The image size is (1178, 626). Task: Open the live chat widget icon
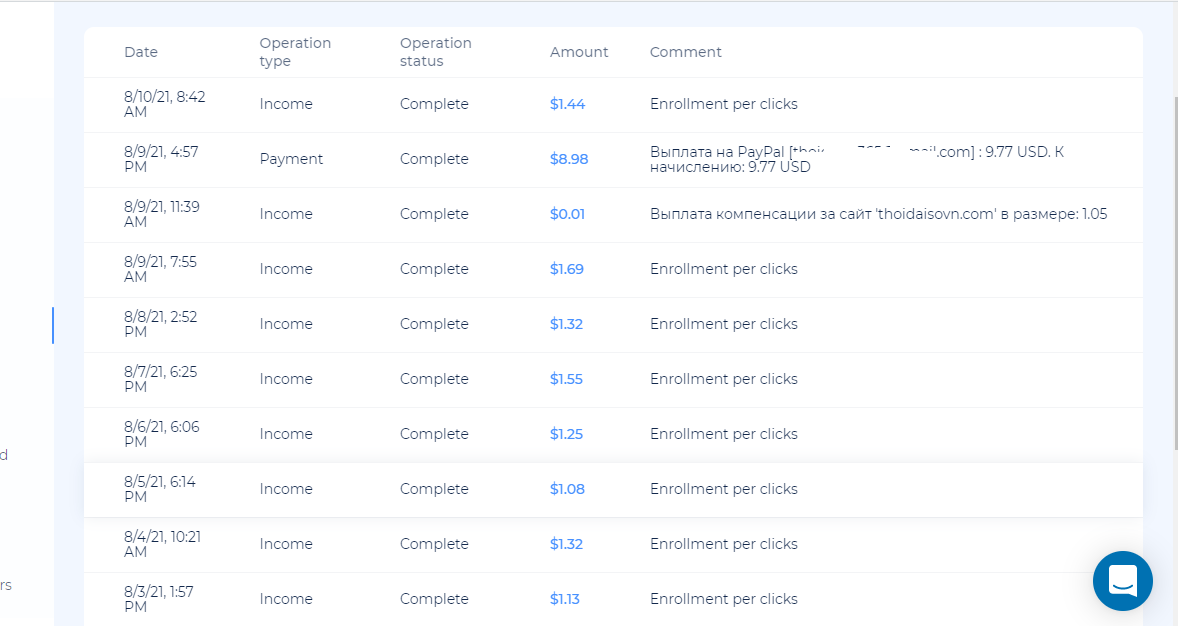pos(1122,580)
